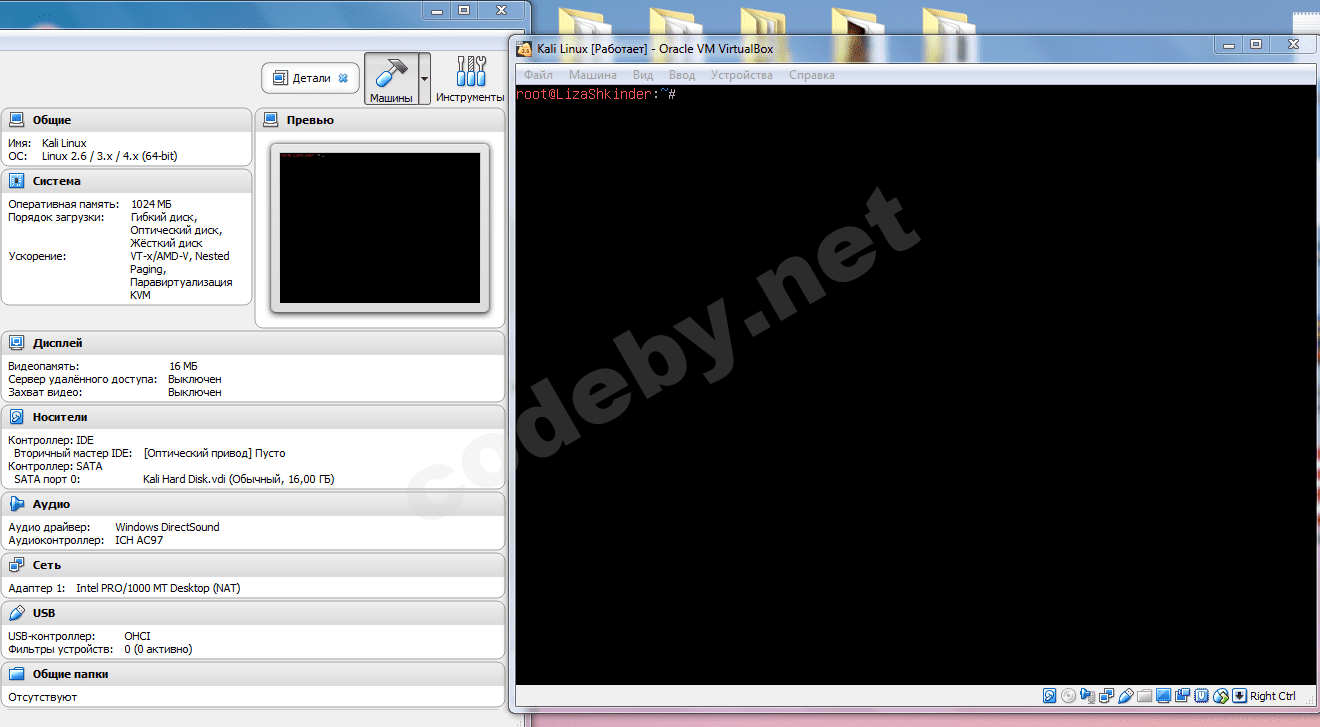This screenshot has height=727, width=1320.
Task: Click the Превью section icon
Action: coord(270,120)
